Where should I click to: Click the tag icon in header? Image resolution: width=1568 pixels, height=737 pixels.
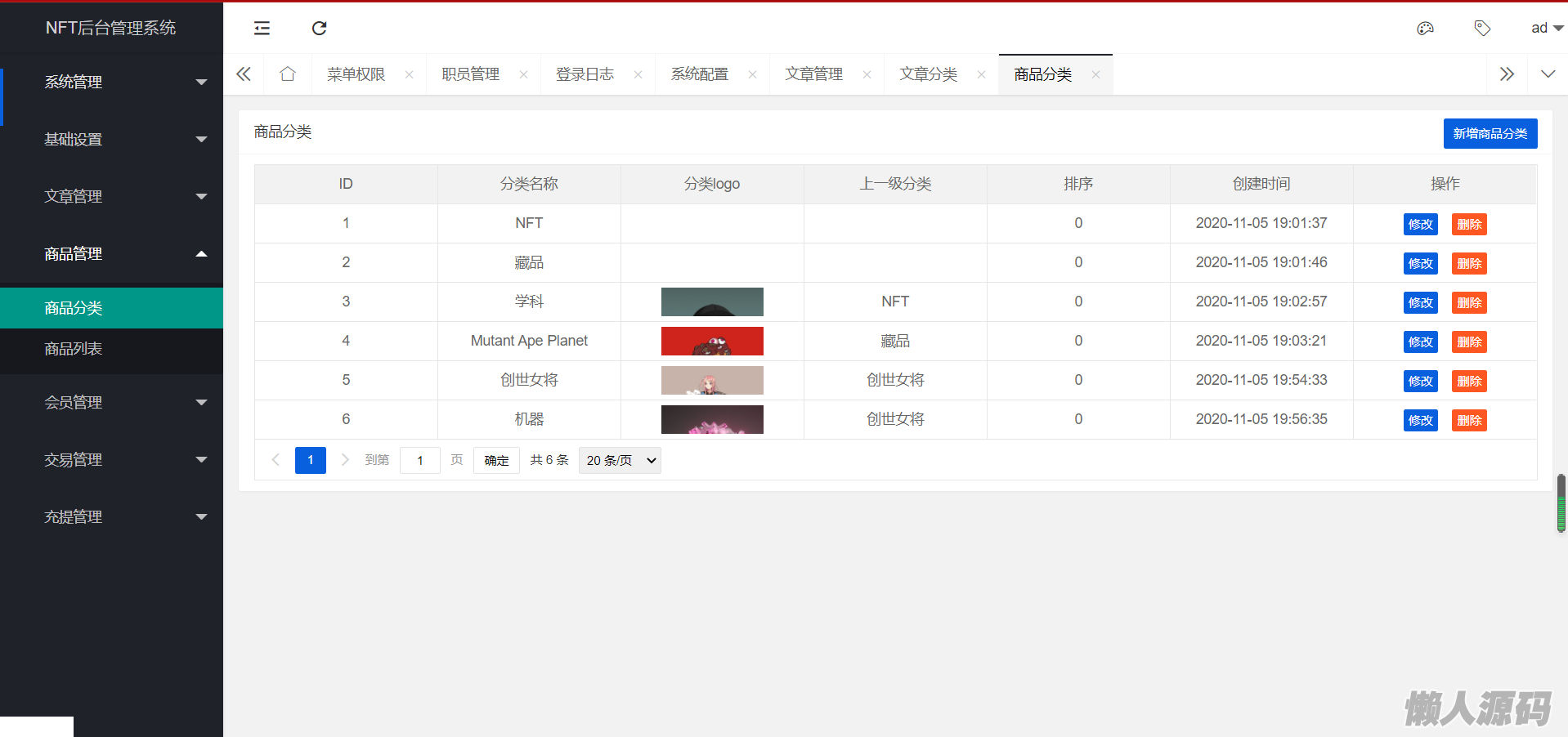1482,29
